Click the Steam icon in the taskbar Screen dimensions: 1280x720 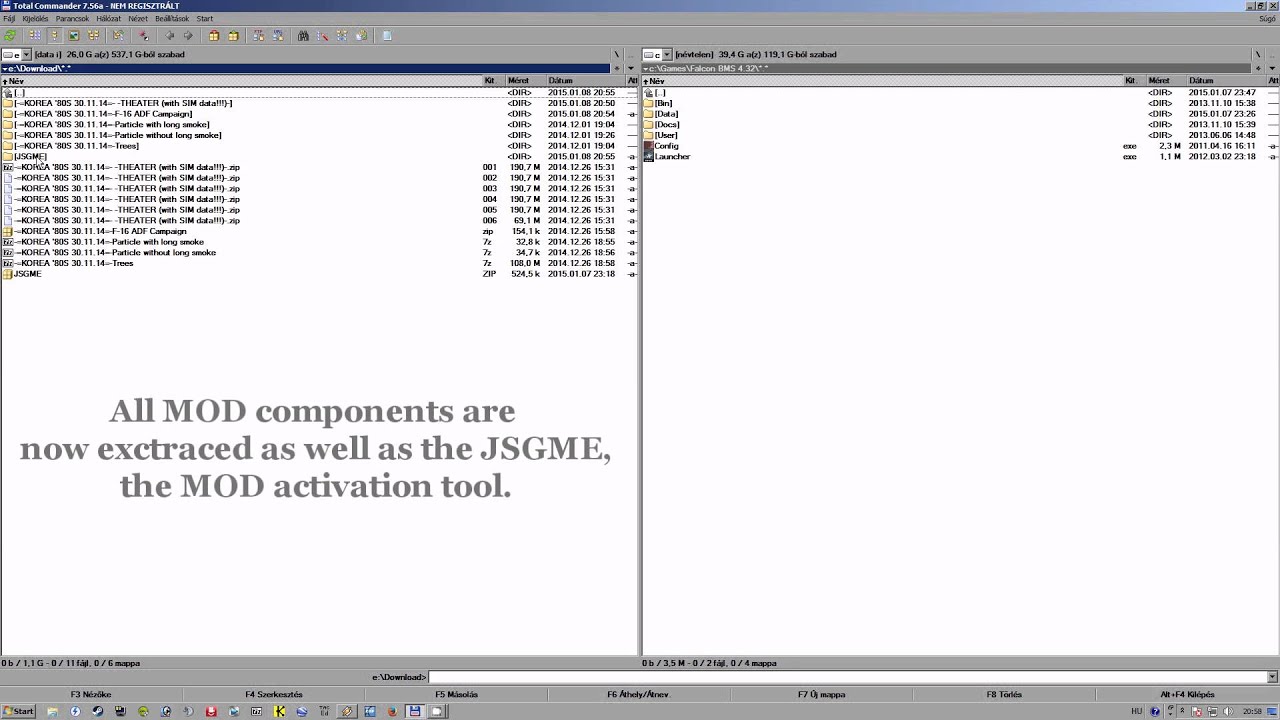pyautogui.click(x=97, y=711)
